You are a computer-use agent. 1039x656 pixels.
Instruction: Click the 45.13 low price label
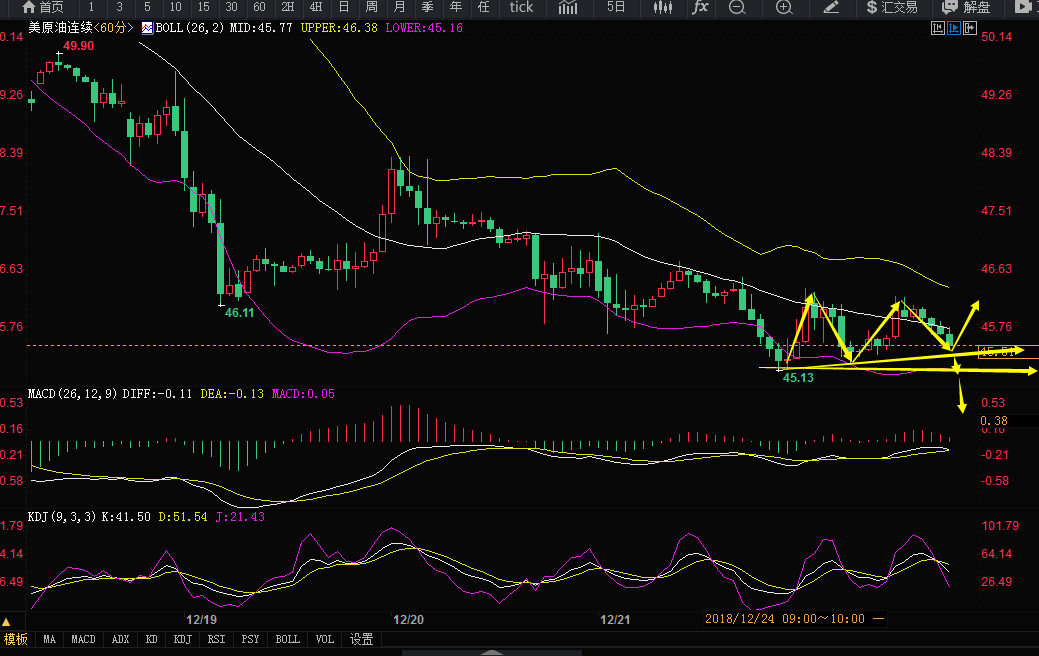(x=798, y=378)
